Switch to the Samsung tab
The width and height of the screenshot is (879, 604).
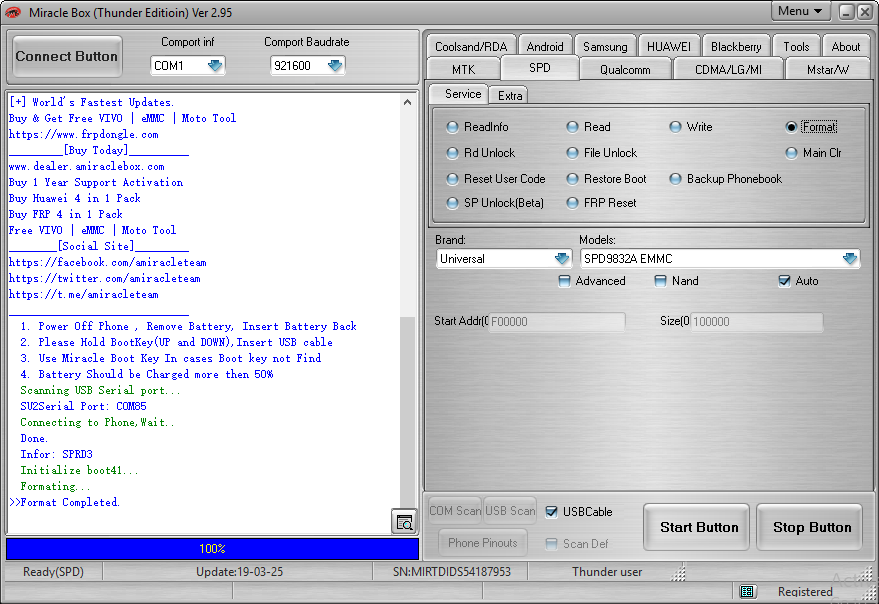pos(605,47)
